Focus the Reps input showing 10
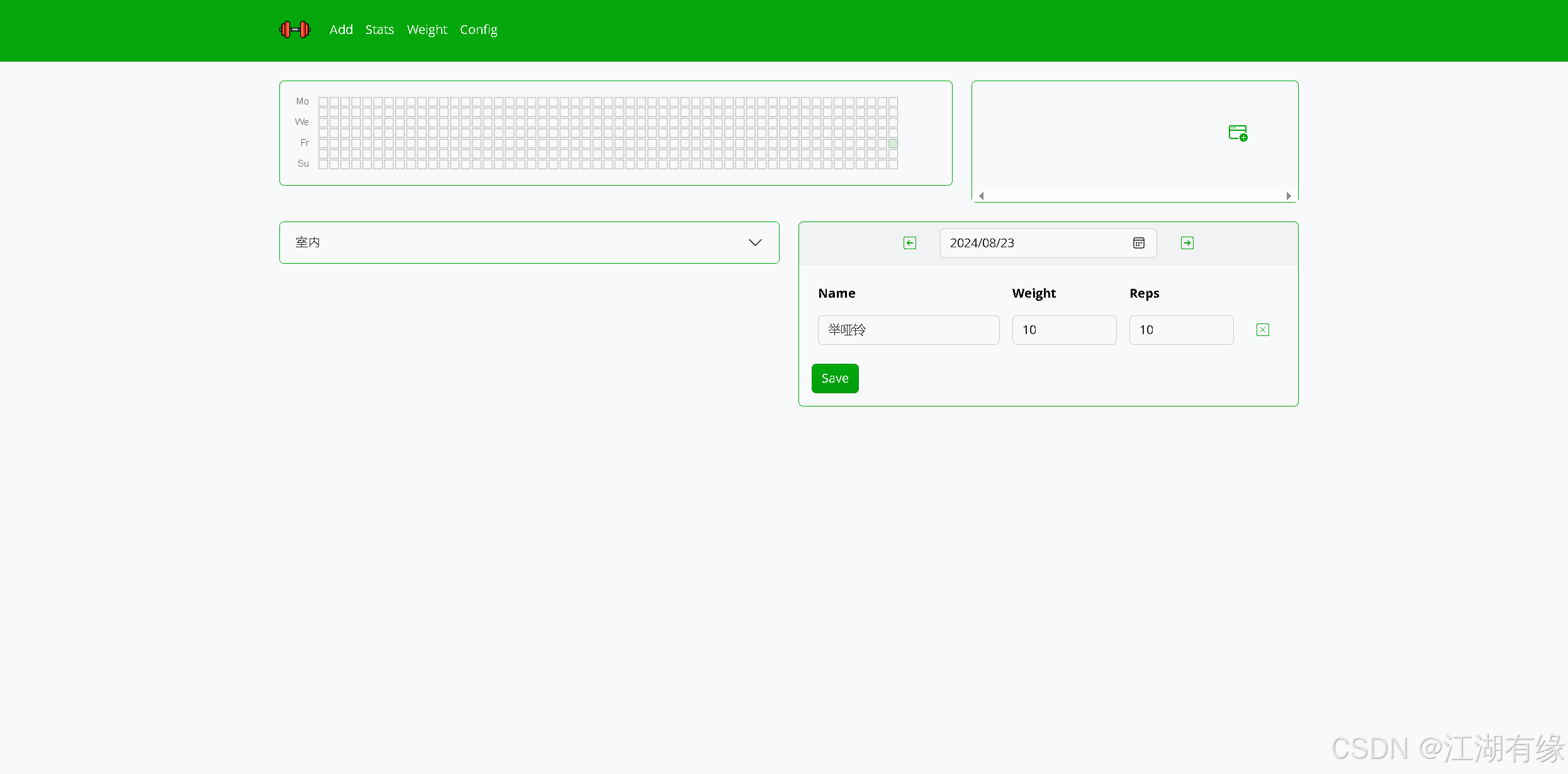Image resolution: width=1568 pixels, height=774 pixels. (1181, 330)
